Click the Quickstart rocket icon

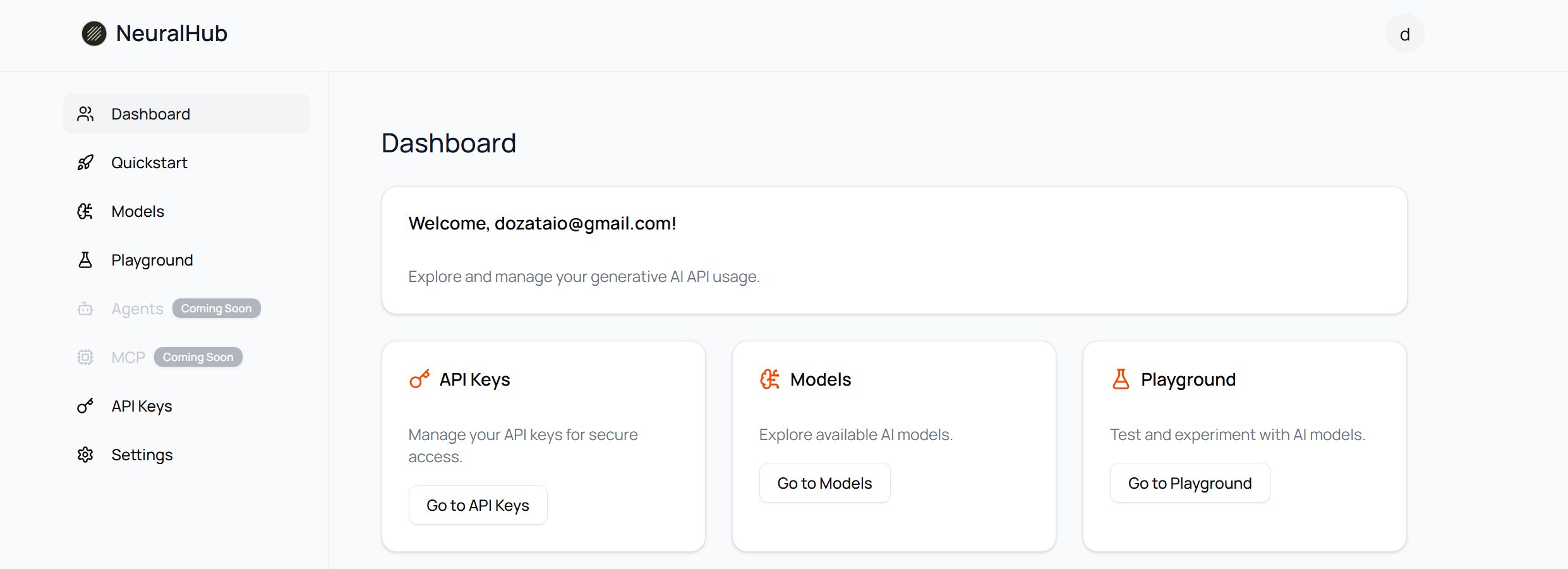coord(85,162)
